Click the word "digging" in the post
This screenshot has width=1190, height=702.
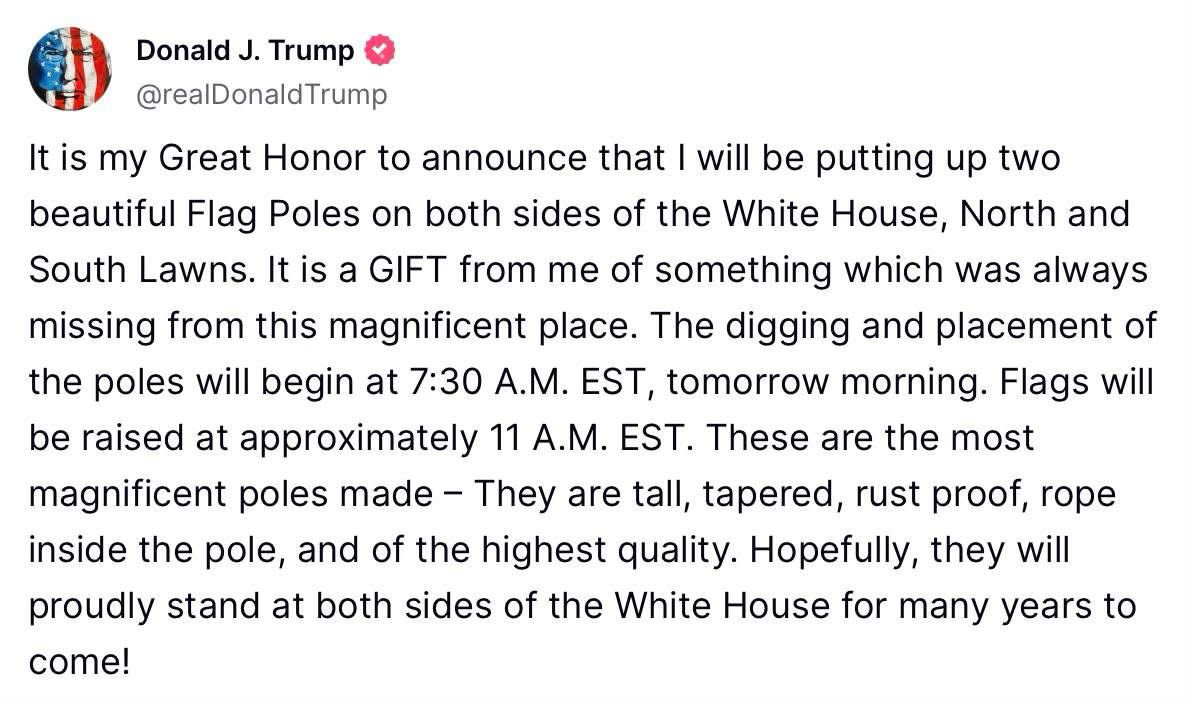[x=787, y=326]
